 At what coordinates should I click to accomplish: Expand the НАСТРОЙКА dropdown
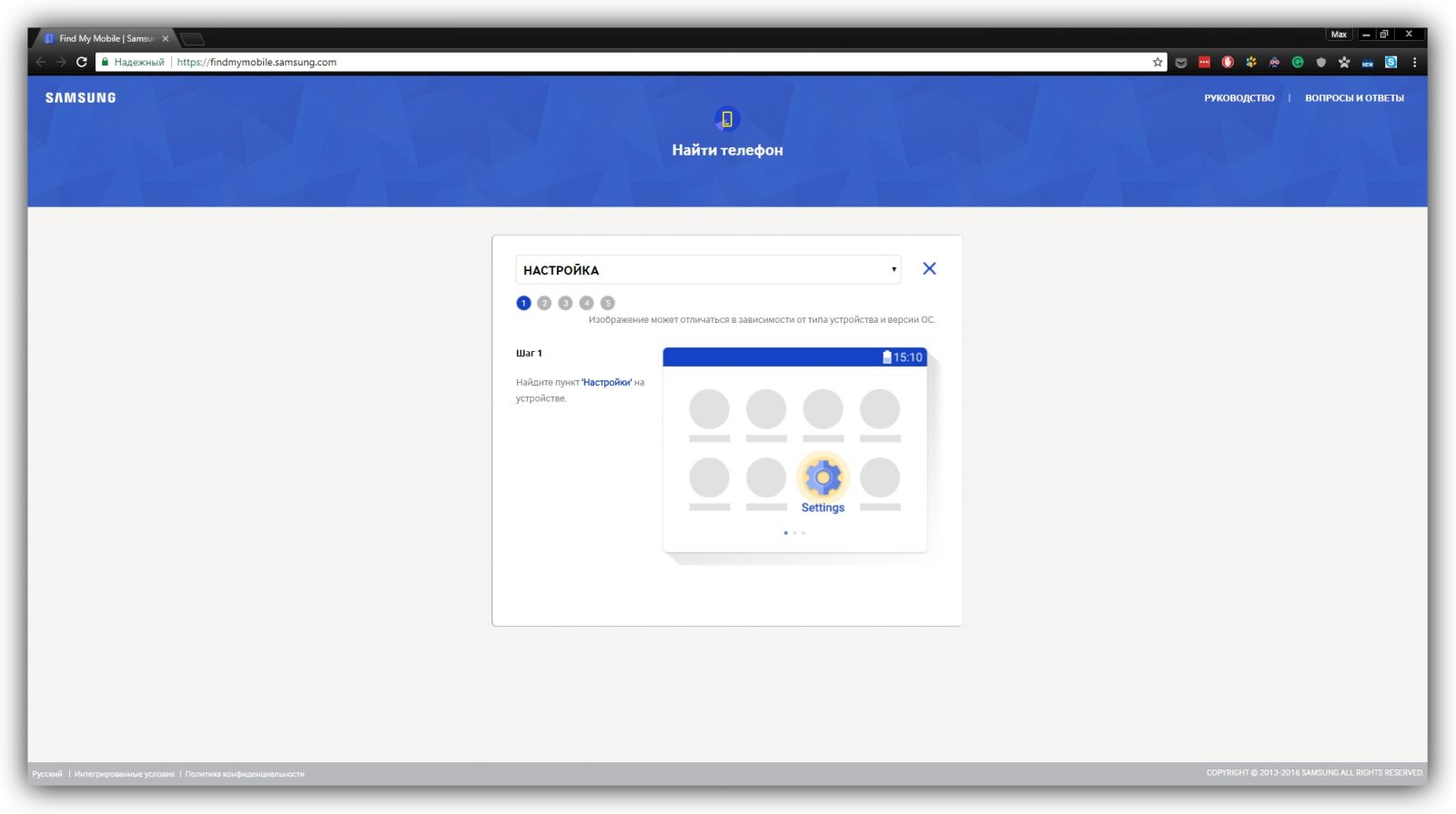click(708, 269)
